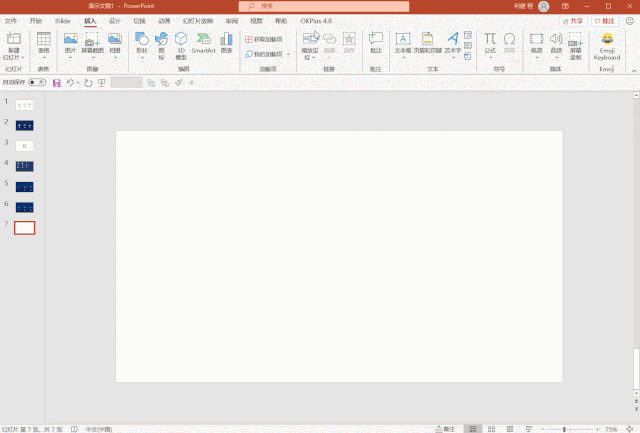Click the 3D Models icon

tap(181, 38)
